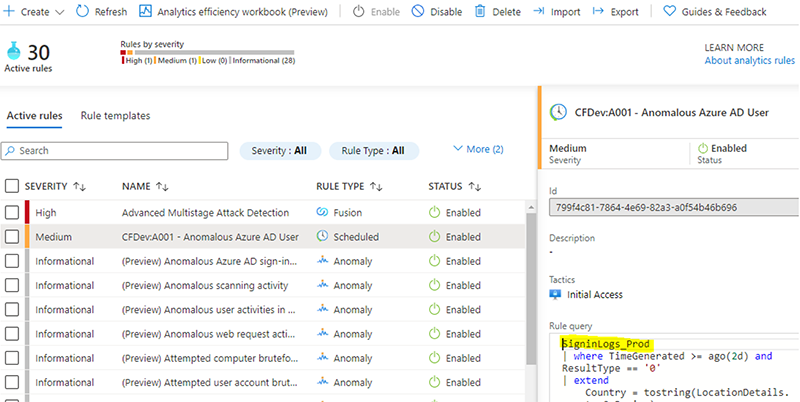Image resolution: width=800 pixels, height=402 pixels.
Task: Sort by the RULE TYPE column arrows
Action: pyautogui.click(x=376, y=187)
